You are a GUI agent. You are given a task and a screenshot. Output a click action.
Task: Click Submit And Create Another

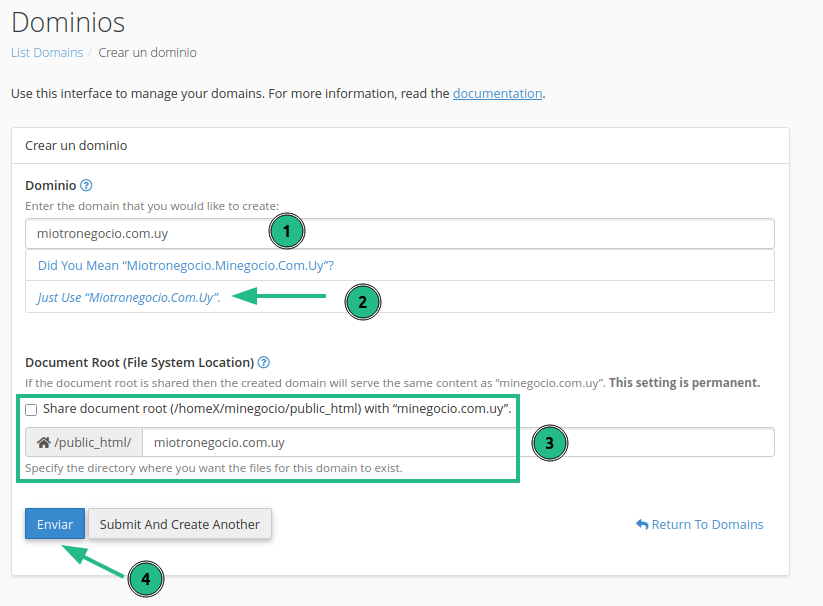180,524
